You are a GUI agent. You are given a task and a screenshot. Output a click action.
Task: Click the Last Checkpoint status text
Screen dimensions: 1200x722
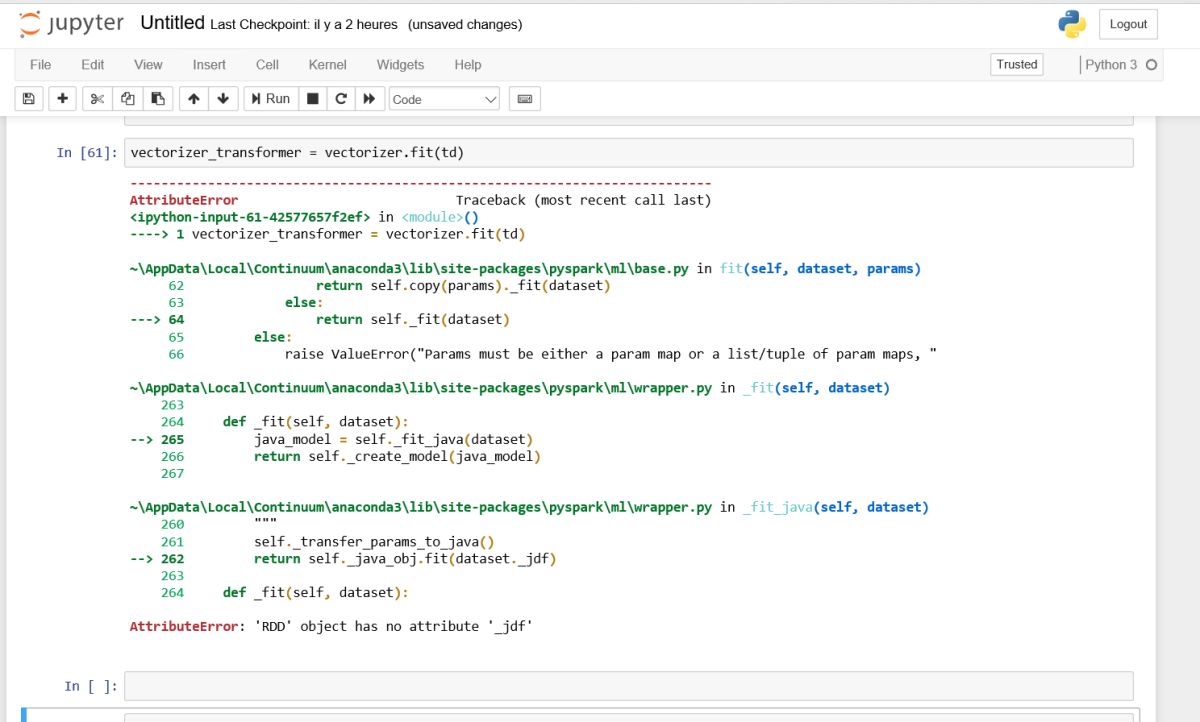(304, 24)
